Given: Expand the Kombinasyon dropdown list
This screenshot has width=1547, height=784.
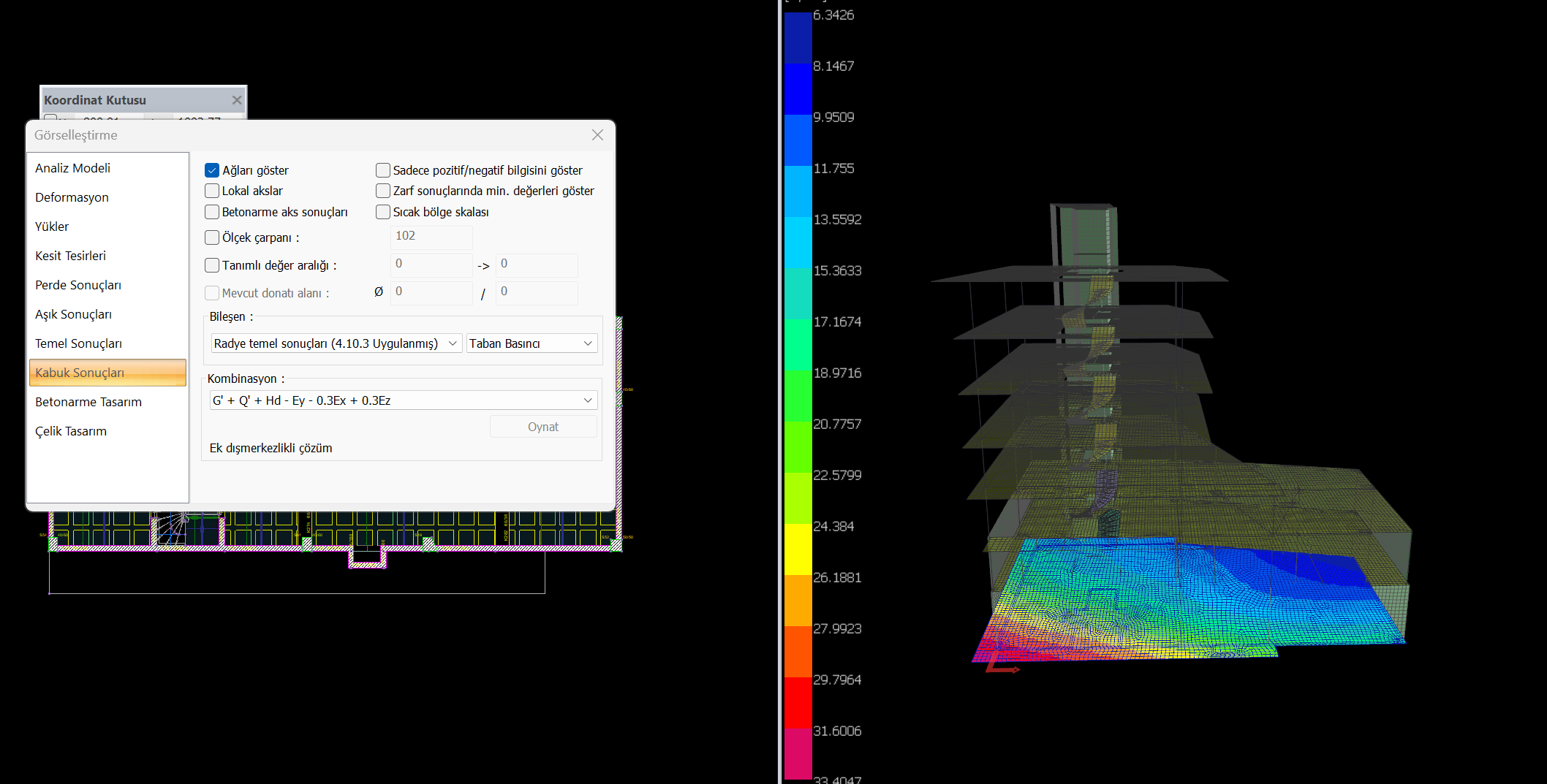Looking at the screenshot, I should point(404,400).
